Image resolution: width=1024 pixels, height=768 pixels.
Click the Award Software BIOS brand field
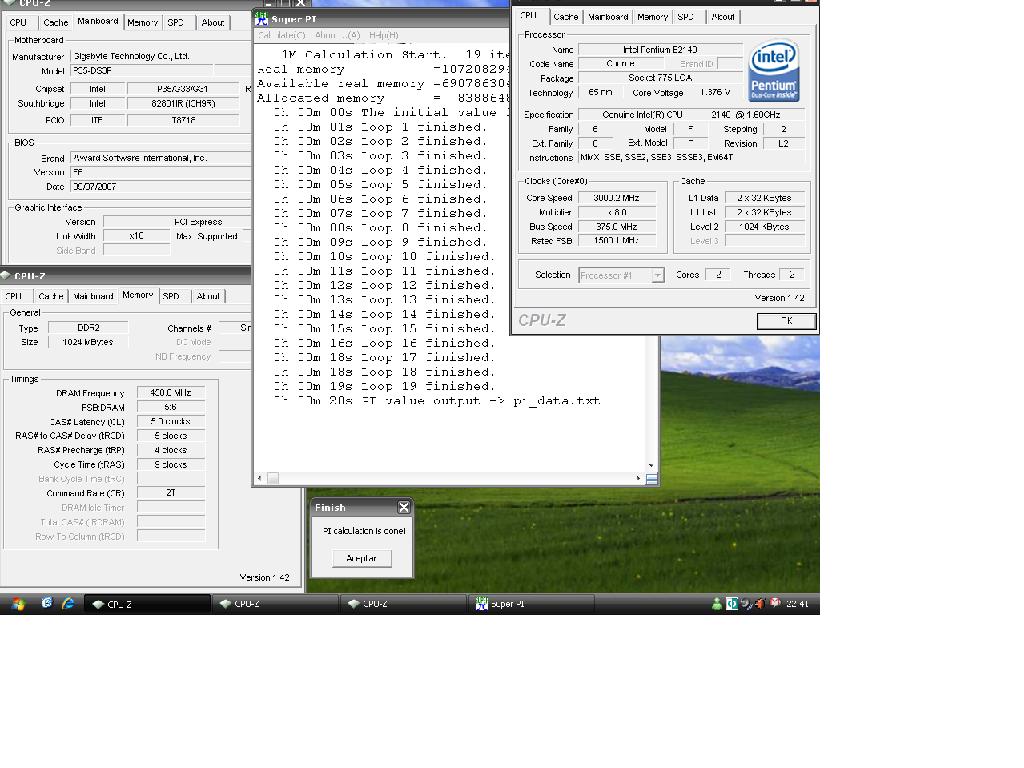point(161,158)
